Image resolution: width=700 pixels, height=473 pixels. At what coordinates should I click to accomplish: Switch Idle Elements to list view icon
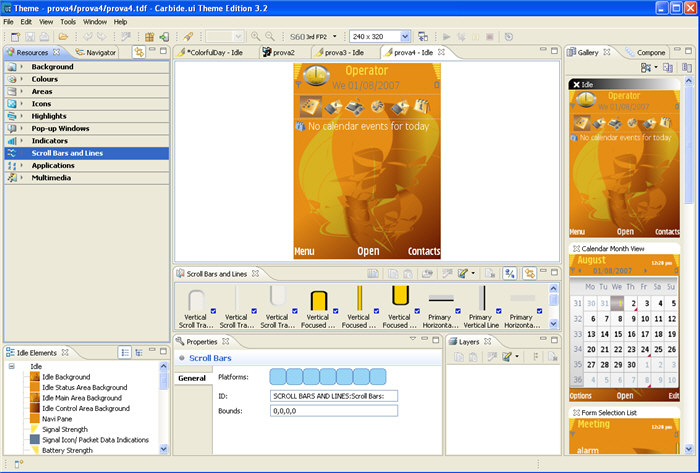pos(125,352)
